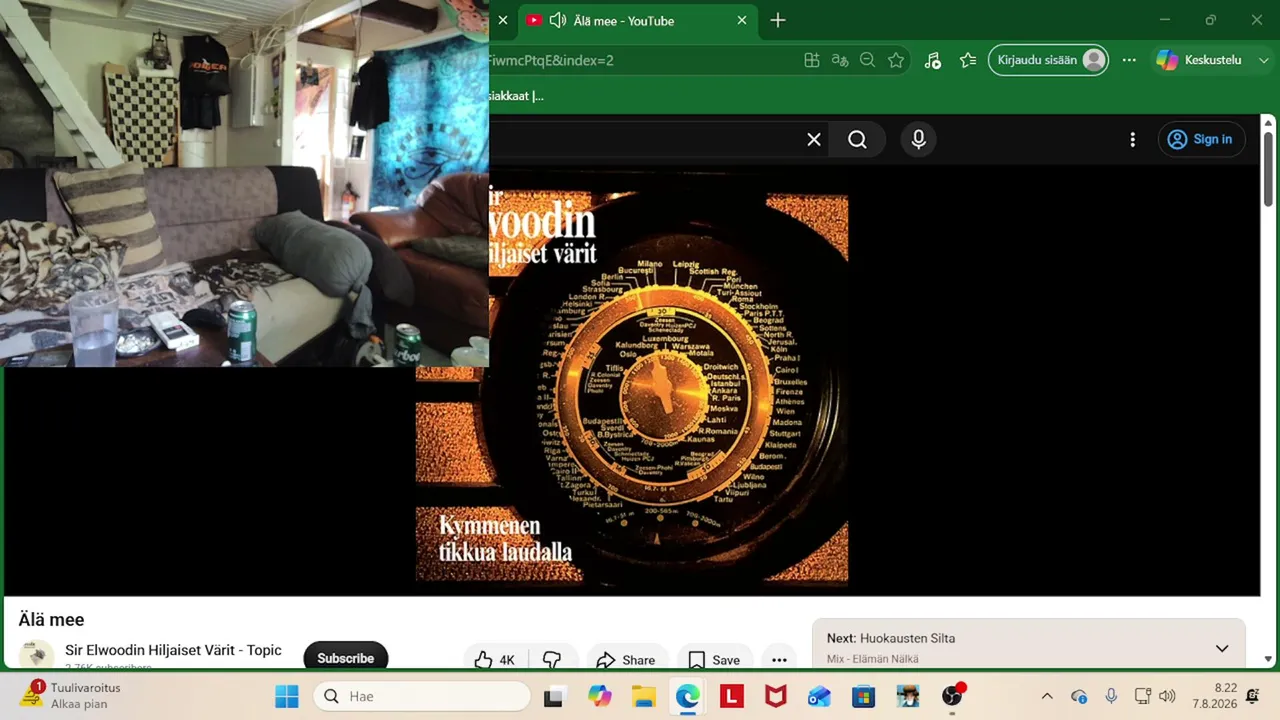Open the taskbar app with a portrait icon

pyautogui.click(x=907, y=696)
